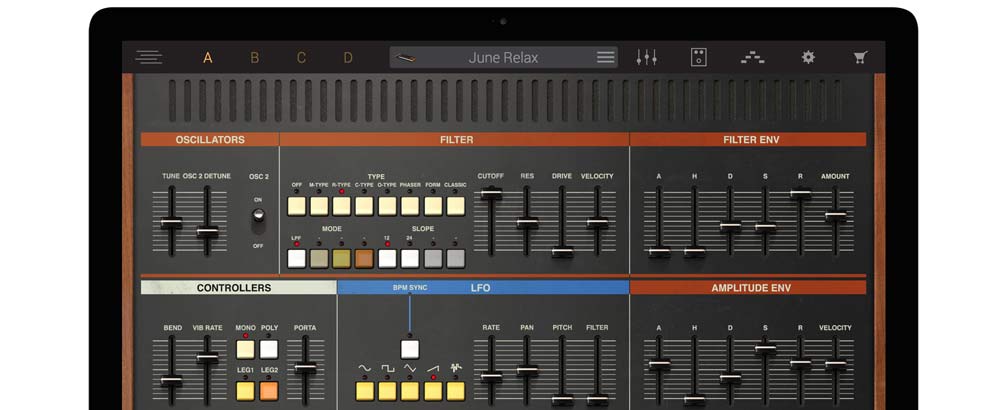The width and height of the screenshot is (1000, 410).
Task: Select the R-TYPE filter button
Action: (342, 206)
